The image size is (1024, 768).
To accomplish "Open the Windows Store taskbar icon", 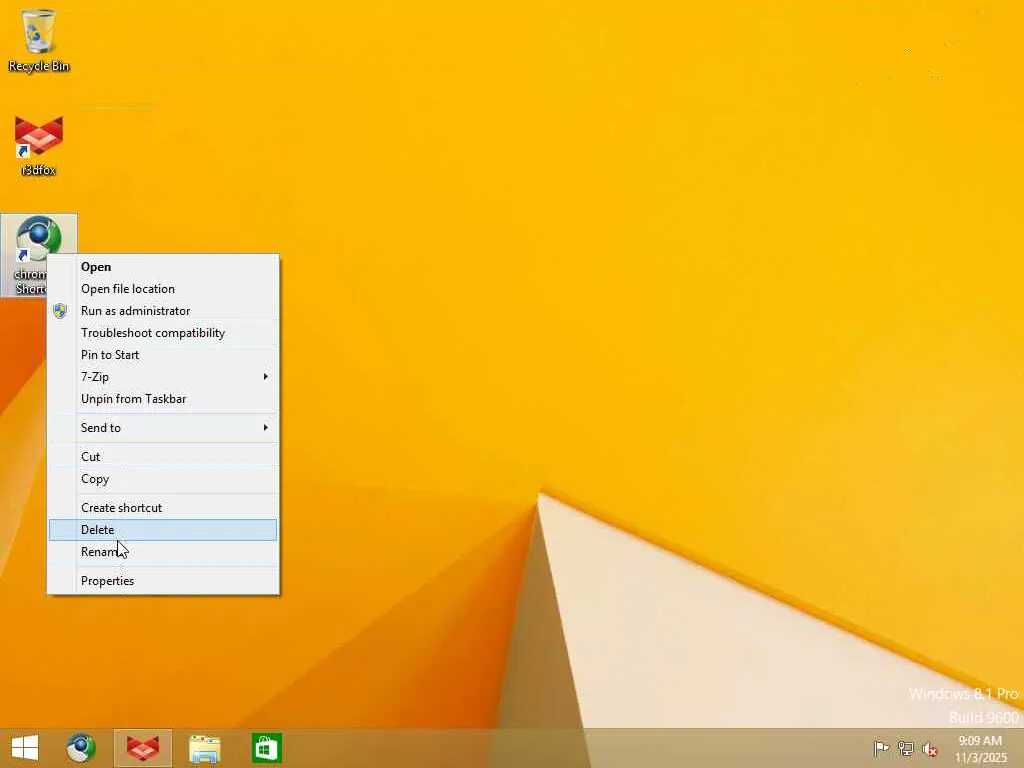I will (266, 748).
